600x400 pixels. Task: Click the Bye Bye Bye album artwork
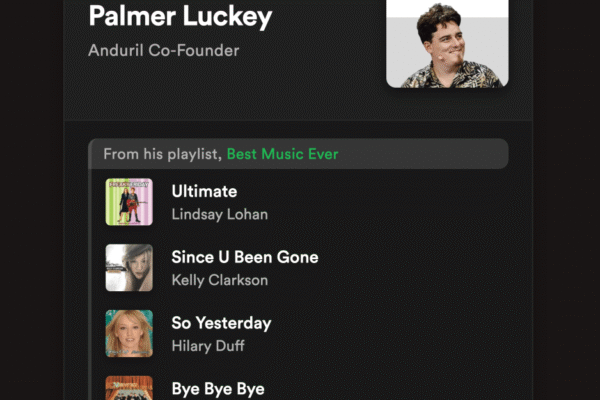tap(129, 388)
